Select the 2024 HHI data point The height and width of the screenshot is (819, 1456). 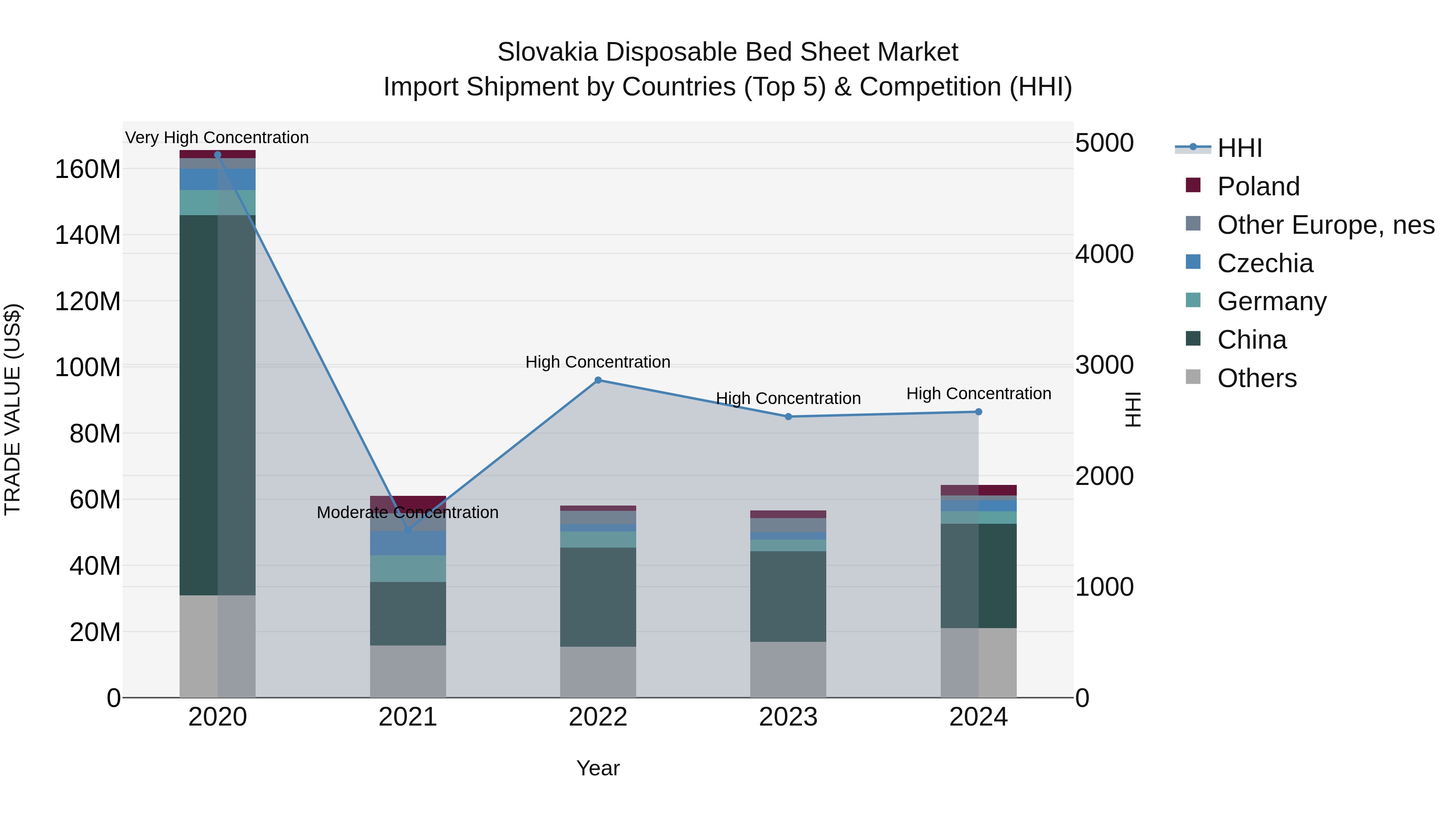pyautogui.click(x=979, y=412)
